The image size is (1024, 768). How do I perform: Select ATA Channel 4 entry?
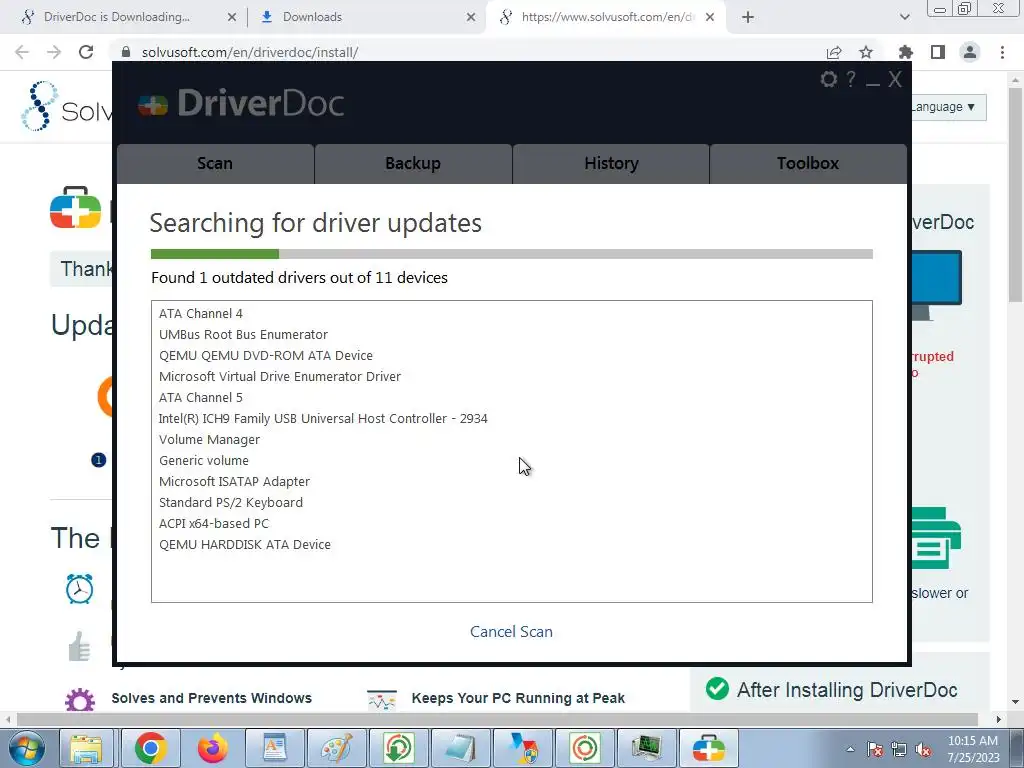click(x=200, y=313)
